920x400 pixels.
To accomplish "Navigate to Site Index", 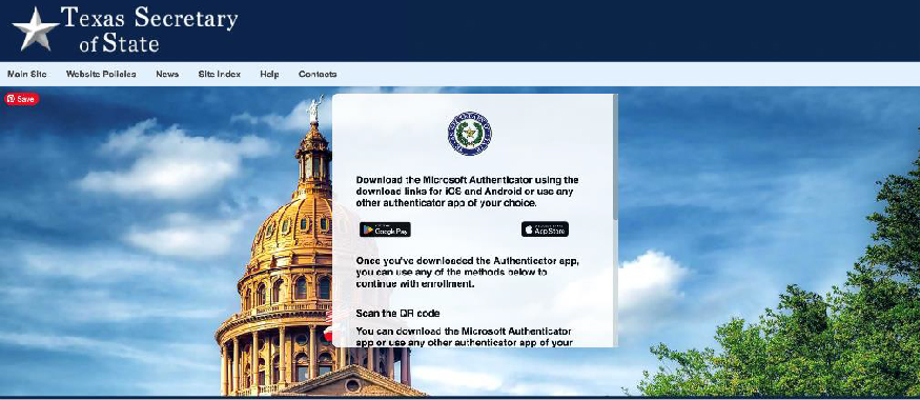I will click(x=219, y=74).
